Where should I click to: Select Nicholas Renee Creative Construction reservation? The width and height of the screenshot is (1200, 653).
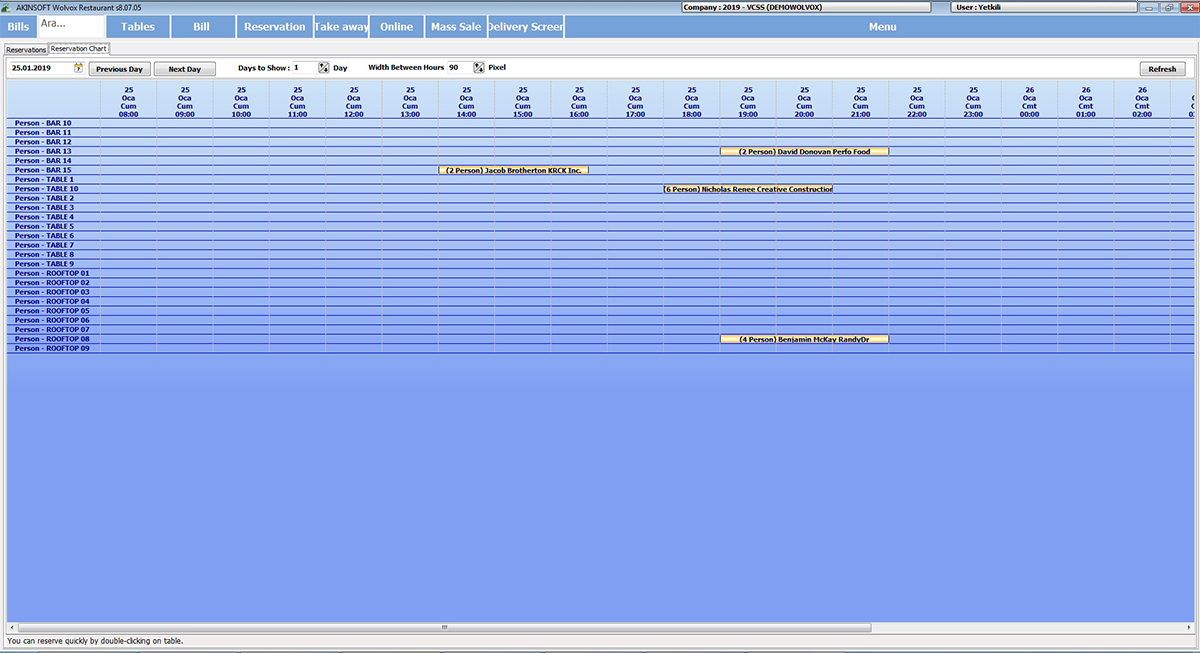coord(748,189)
